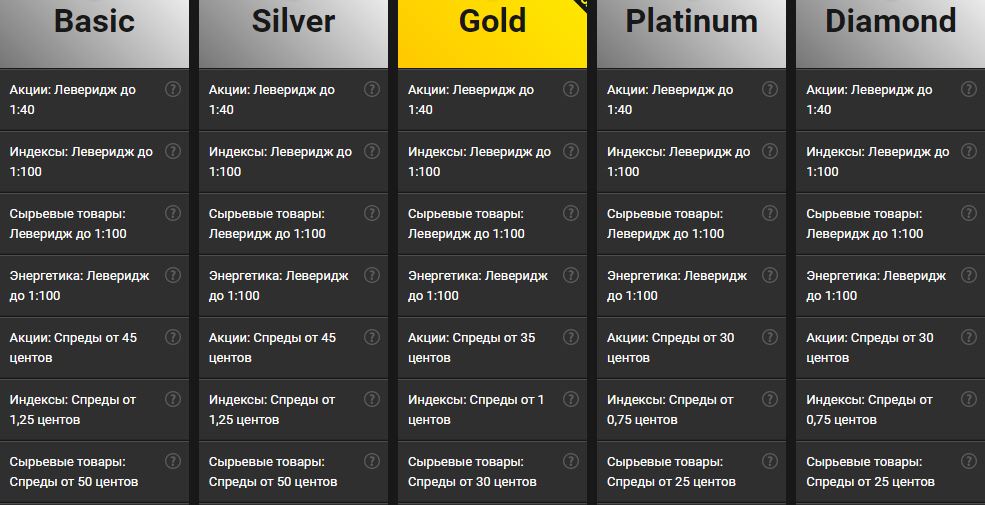Click help icon for Silver Акции spreads row
The height and width of the screenshot is (505, 985).
[x=372, y=337]
